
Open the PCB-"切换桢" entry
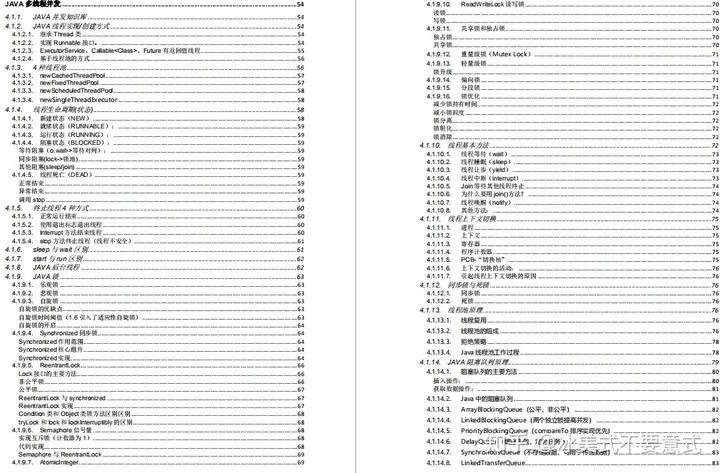573,259
